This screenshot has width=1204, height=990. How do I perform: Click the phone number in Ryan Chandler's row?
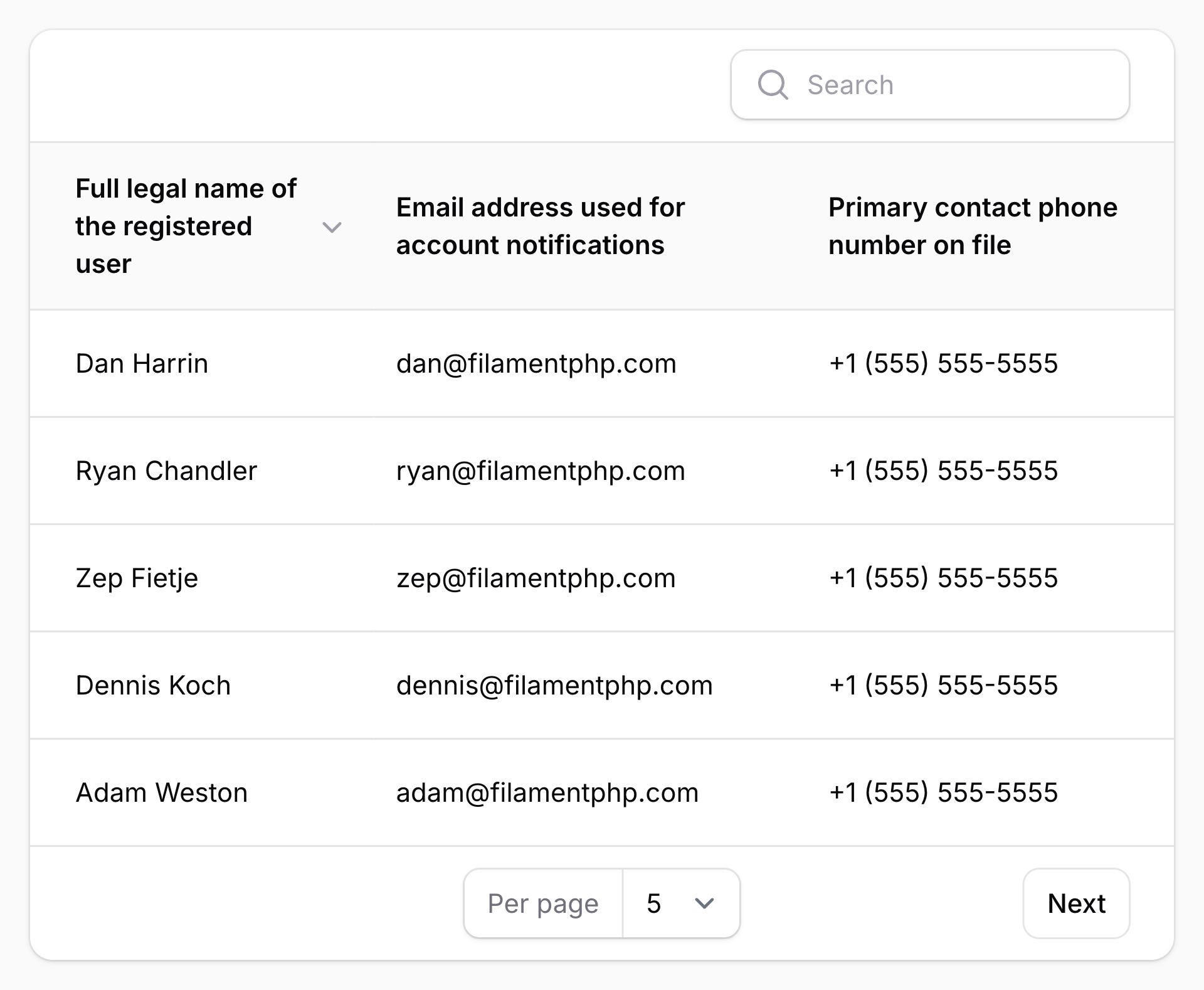click(943, 471)
